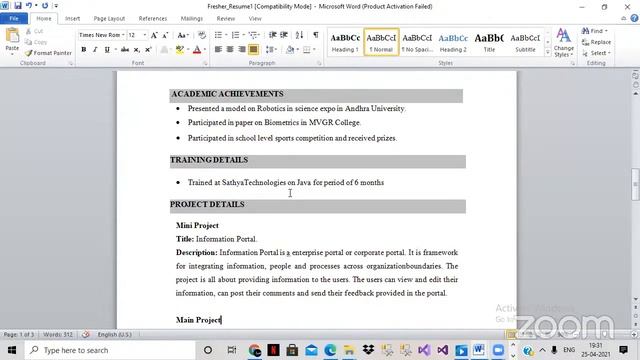Toggle Show/Hide paragraph marks

click(x=316, y=35)
